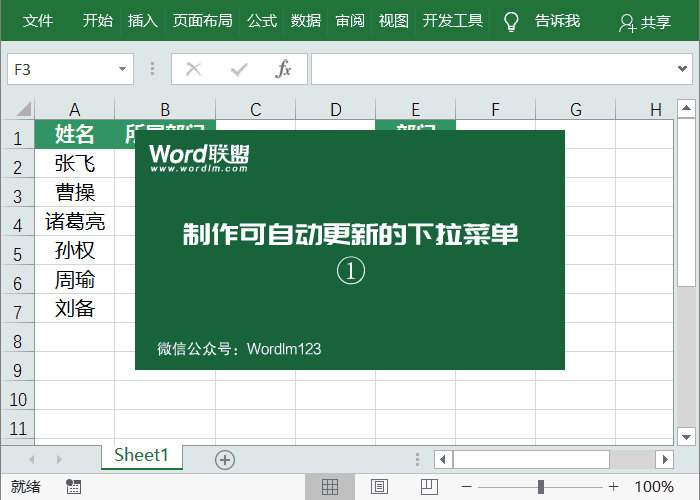Viewport: 700px width, 500px height.
Task: Add a new sheet with plus icon
Action: [x=225, y=460]
